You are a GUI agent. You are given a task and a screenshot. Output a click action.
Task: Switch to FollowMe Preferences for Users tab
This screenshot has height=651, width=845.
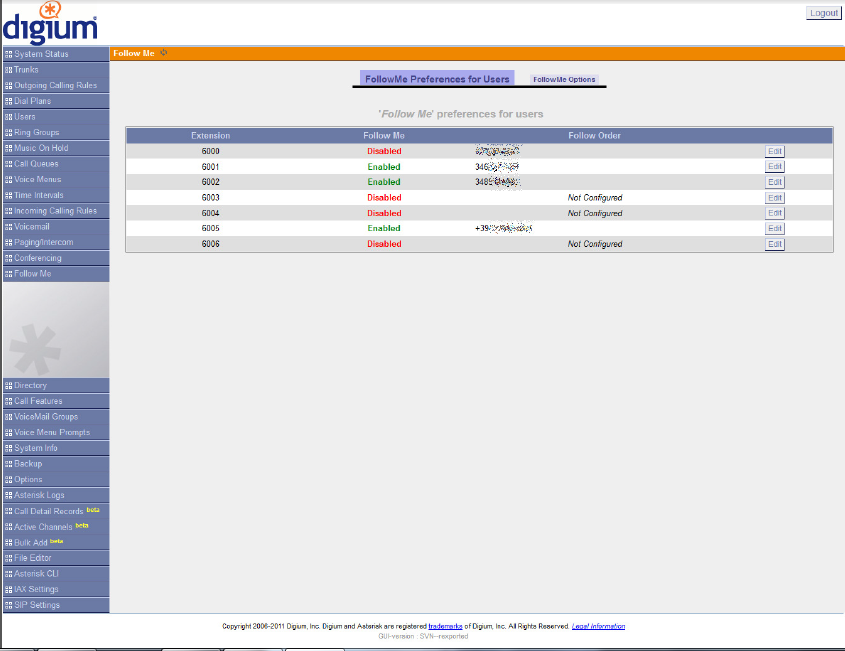[x=437, y=79]
